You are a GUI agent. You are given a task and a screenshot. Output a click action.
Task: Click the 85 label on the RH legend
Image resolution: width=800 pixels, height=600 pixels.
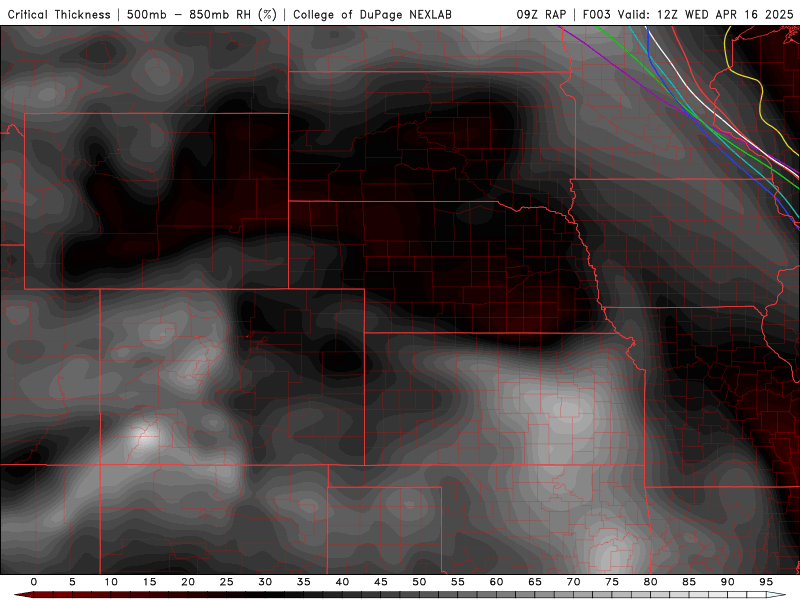689,582
